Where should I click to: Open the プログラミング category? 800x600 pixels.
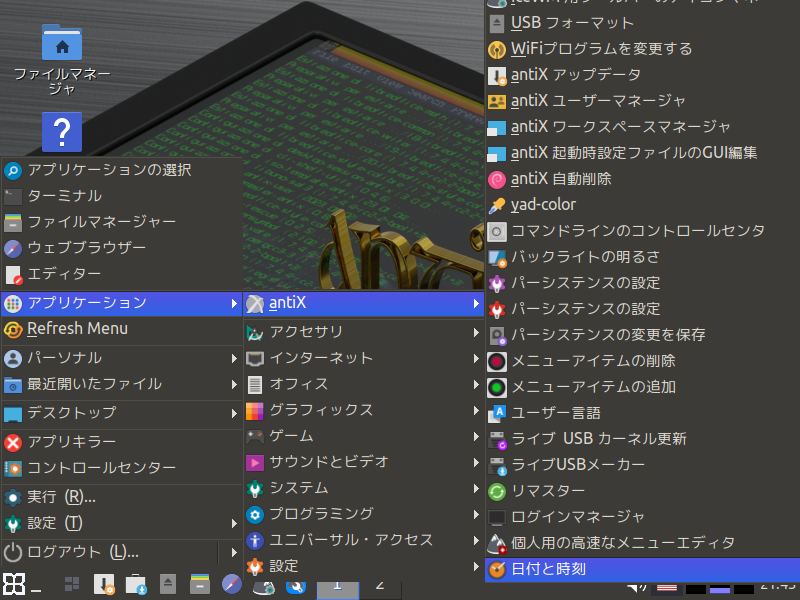coord(364,515)
